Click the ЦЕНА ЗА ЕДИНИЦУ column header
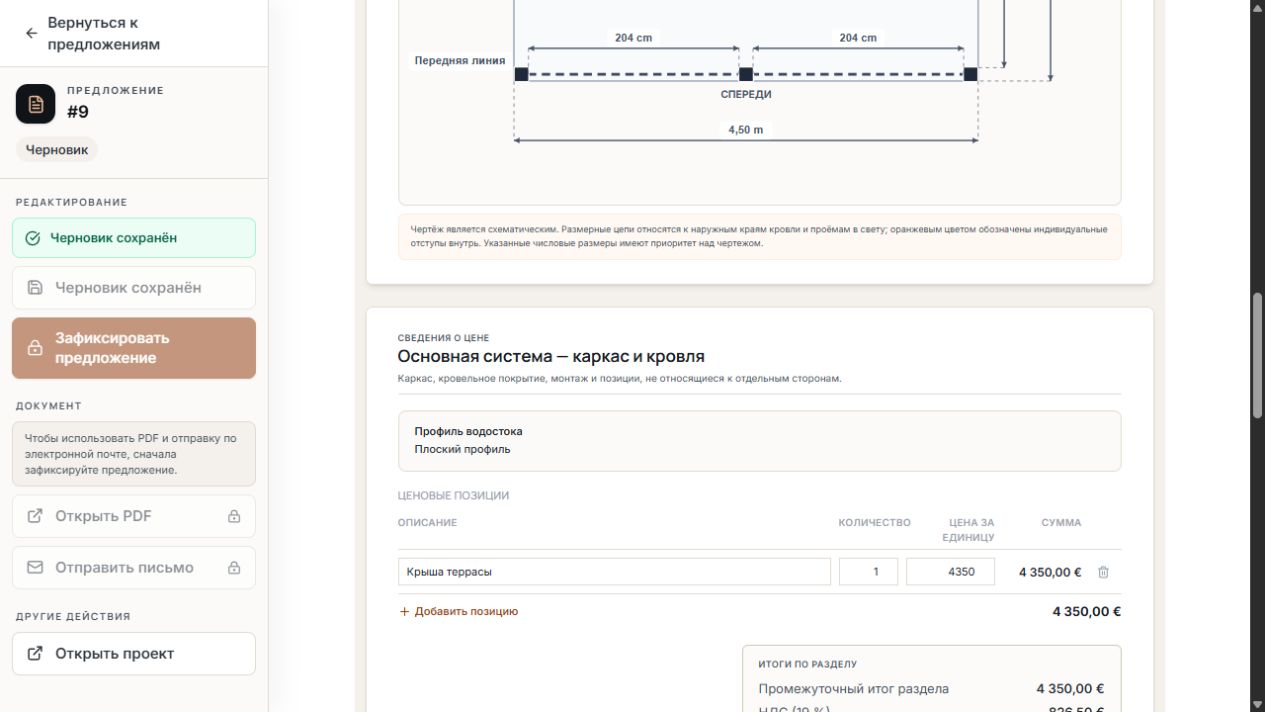The width and height of the screenshot is (1265, 712). point(968,530)
